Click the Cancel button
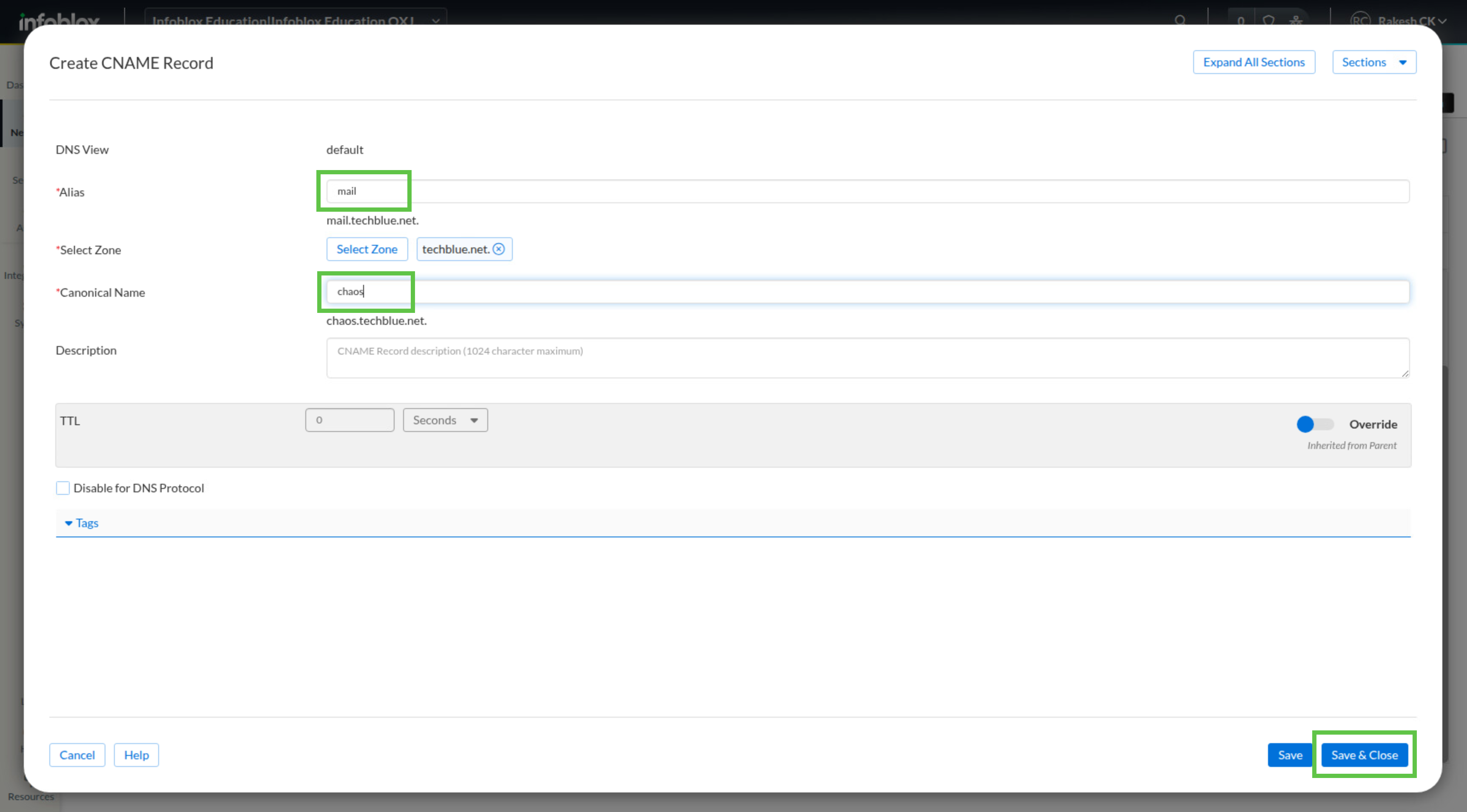 (77, 755)
